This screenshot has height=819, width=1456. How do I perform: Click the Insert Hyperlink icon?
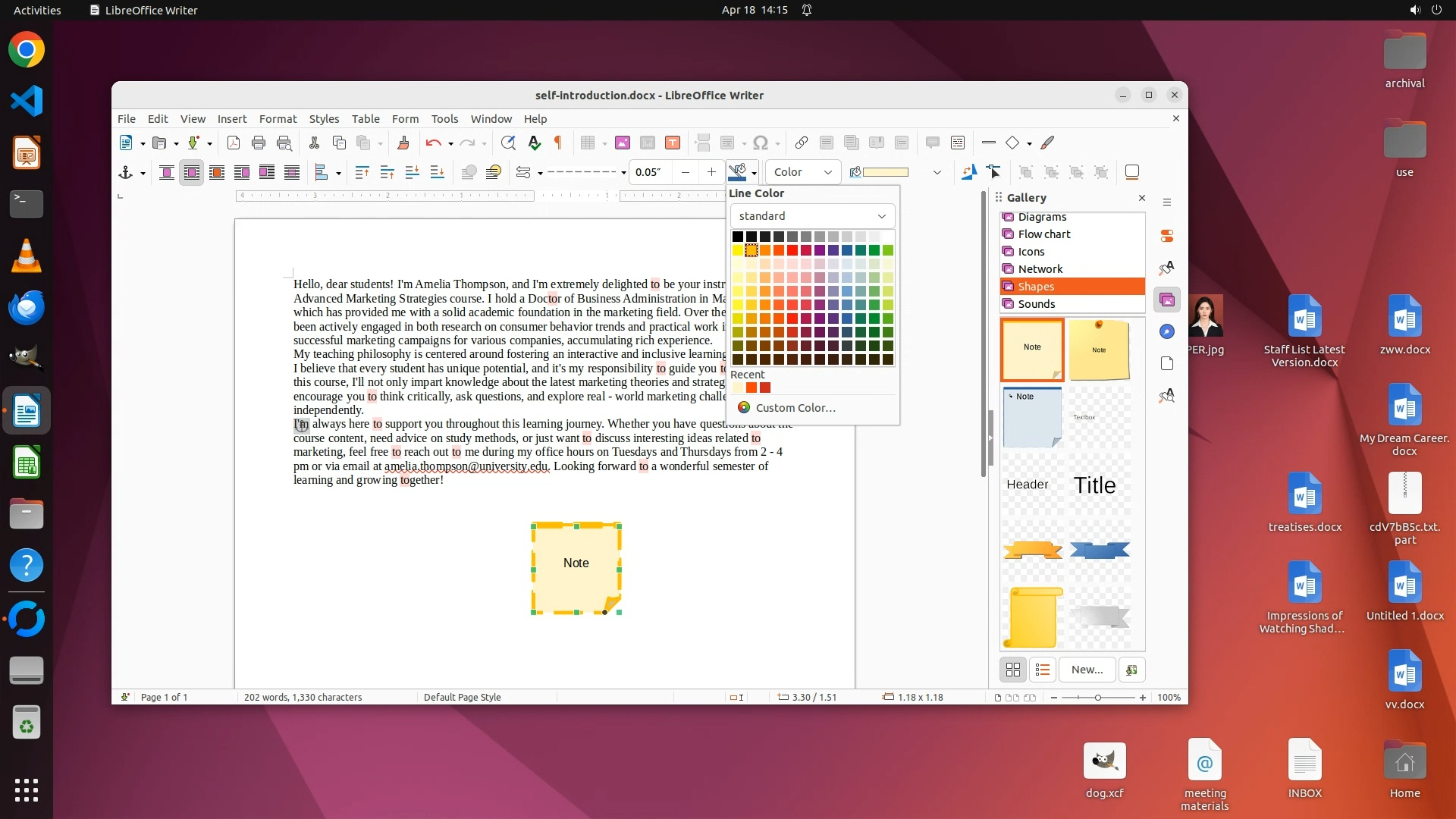(802, 143)
